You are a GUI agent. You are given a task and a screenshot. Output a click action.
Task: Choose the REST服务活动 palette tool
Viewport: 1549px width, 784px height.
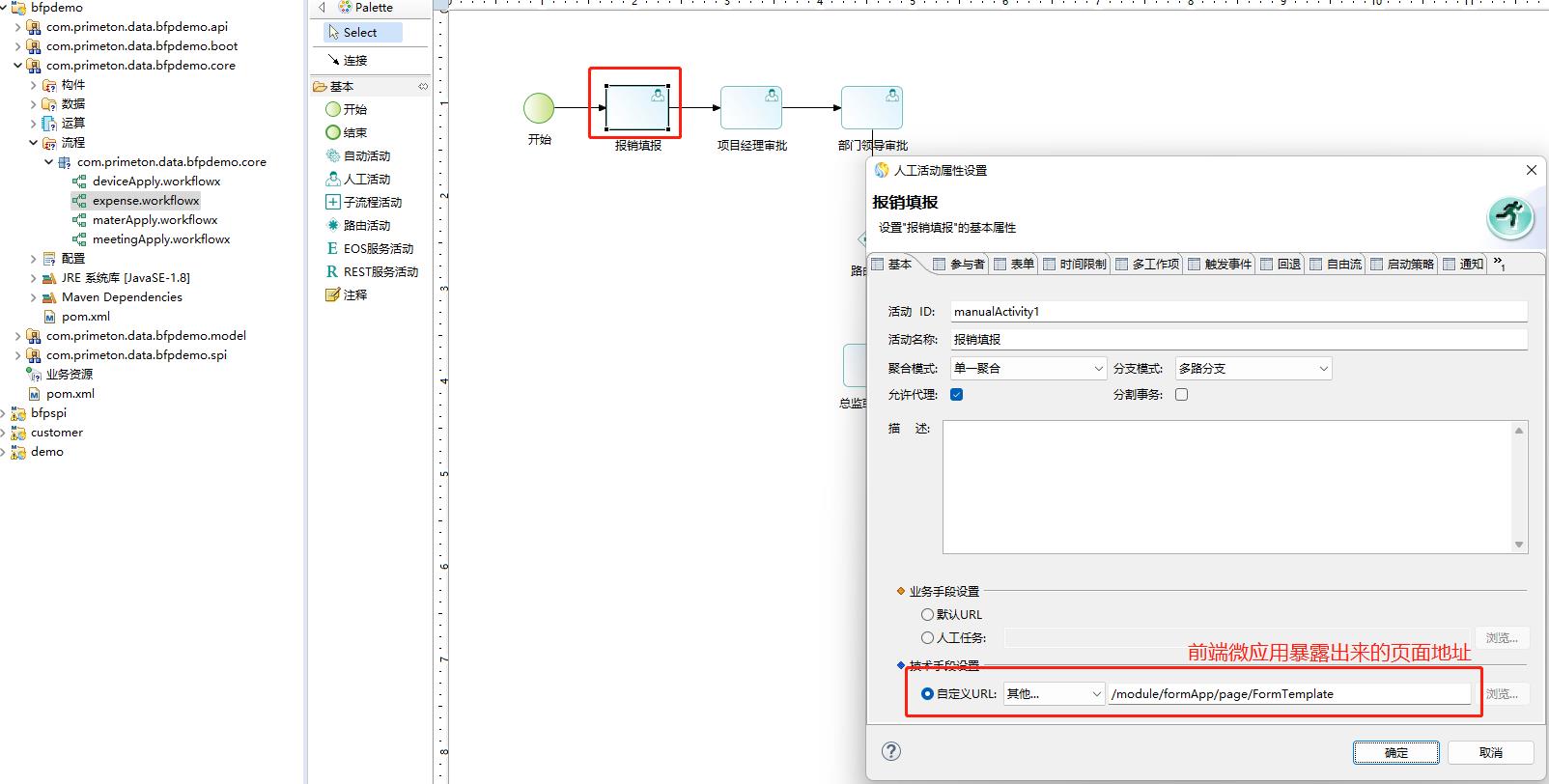point(333,271)
